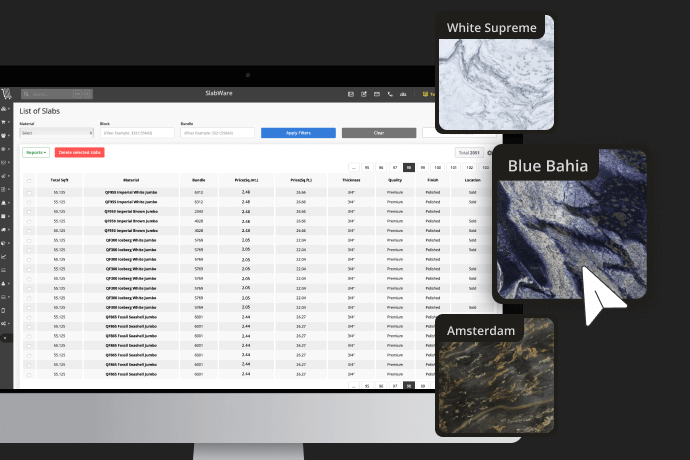Viewport: 690px width, 460px height.
Task: Open the bar chart statistics icon
Action: pos(402,94)
